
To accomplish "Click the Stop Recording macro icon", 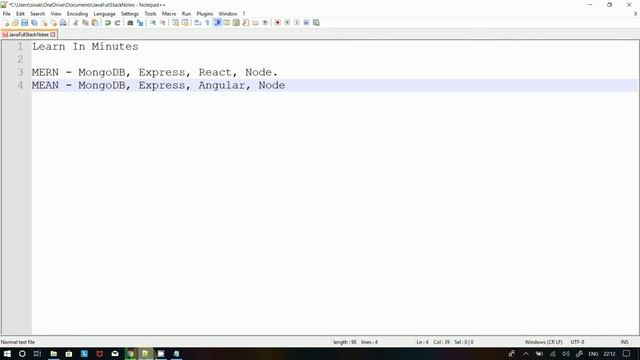I will tap(287, 22).
